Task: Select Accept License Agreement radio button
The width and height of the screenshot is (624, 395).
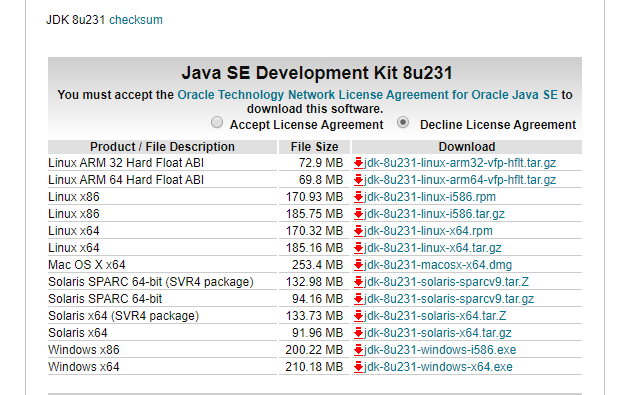Action: (217, 122)
